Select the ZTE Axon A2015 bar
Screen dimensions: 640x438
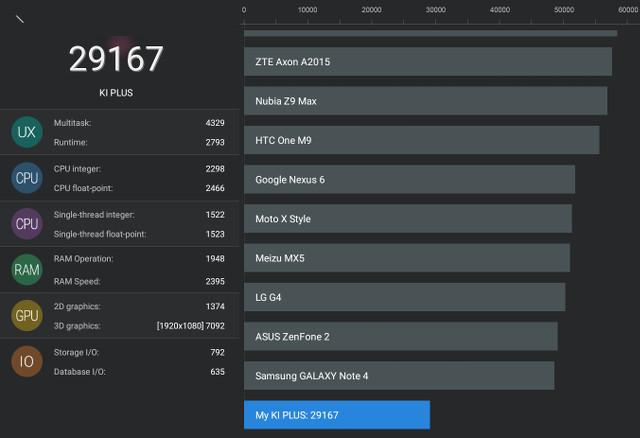(x=428, y=62)
